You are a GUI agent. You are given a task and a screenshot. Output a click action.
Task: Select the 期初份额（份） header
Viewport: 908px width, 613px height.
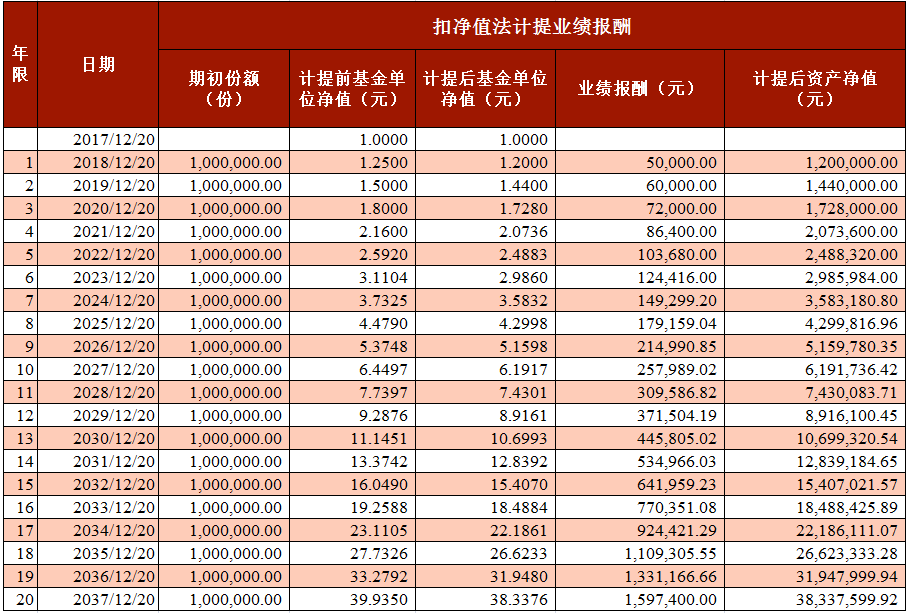click(x=224, y=89)
